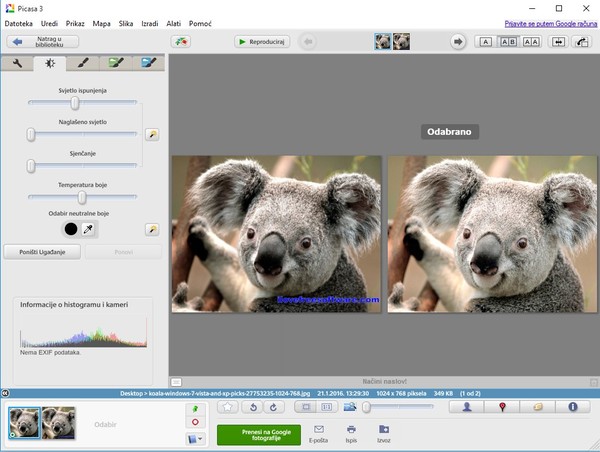The image size is (600, 452).
Task: Toggle the A|A same-image comparison view
Action: click(530, 41)
